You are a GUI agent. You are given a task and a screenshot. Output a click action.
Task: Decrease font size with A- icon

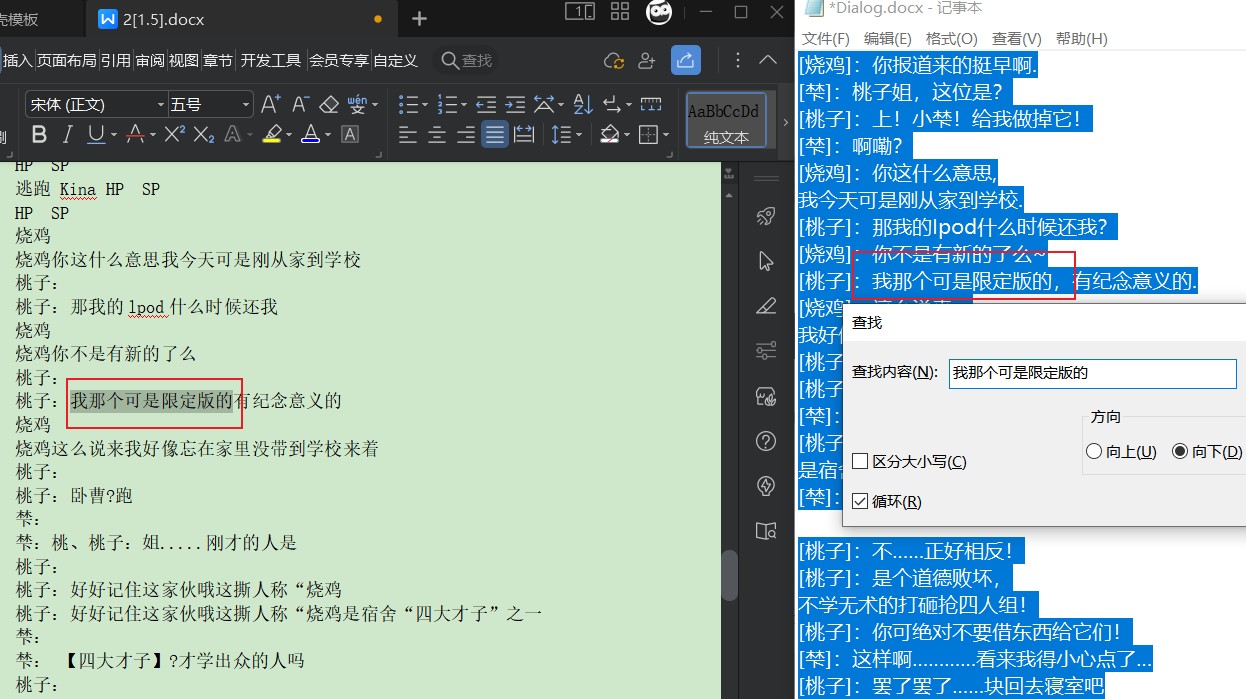click(300, 104)
